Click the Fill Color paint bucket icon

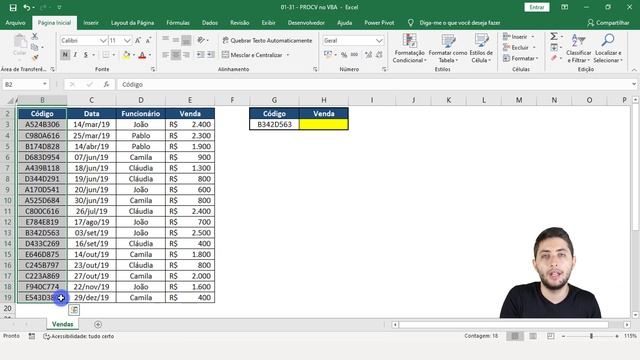126,55
